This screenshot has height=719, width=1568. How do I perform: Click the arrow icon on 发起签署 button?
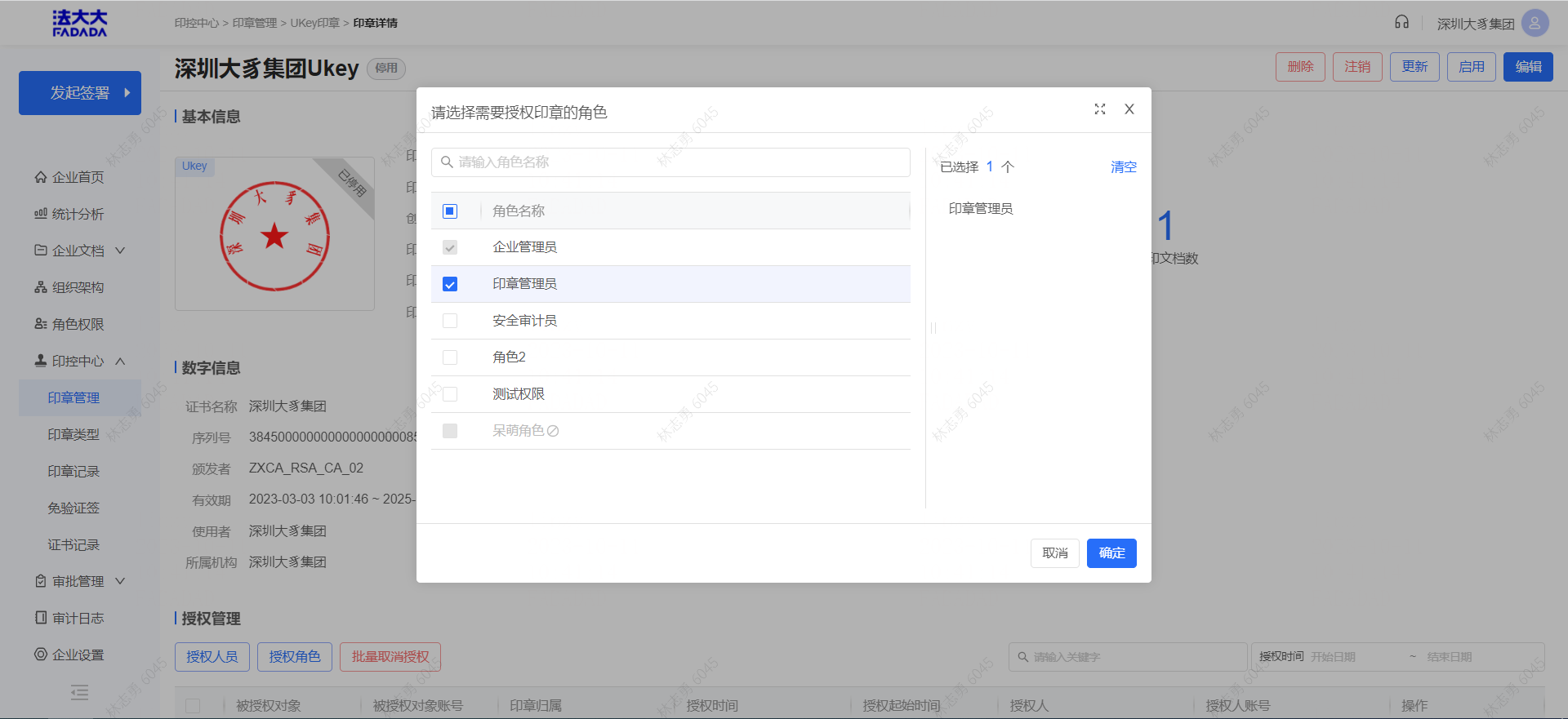127,93
